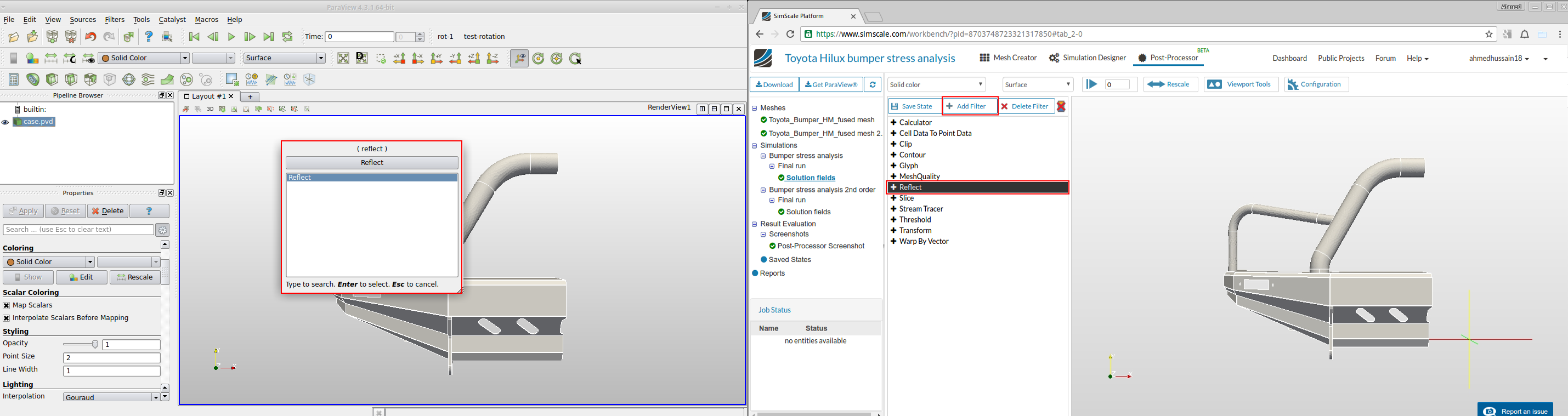Click the Contour filter toolbar icon
The height and width of the screenshot is (416, 1568).
tap(33, 79)
